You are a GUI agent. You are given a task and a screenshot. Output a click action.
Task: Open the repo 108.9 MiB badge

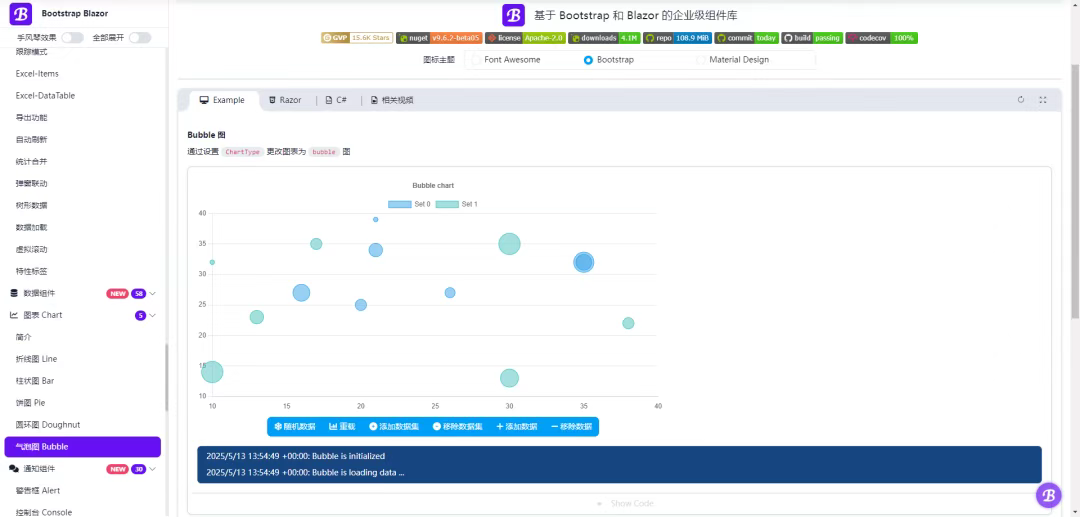(x=677, y=38)
